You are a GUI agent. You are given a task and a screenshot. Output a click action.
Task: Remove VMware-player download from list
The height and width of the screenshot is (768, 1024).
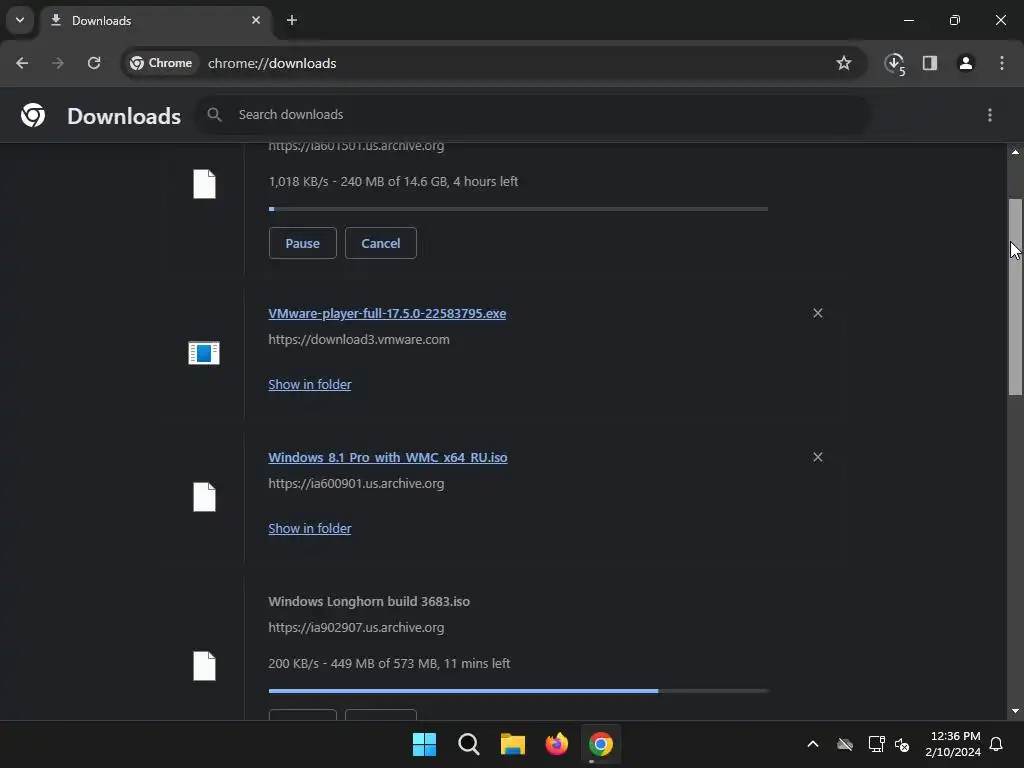(x=818, y=313)
